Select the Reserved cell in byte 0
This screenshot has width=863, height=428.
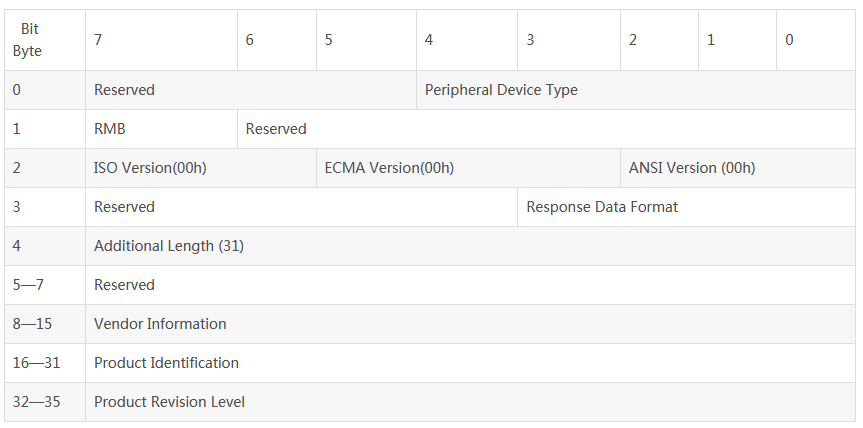251,90
